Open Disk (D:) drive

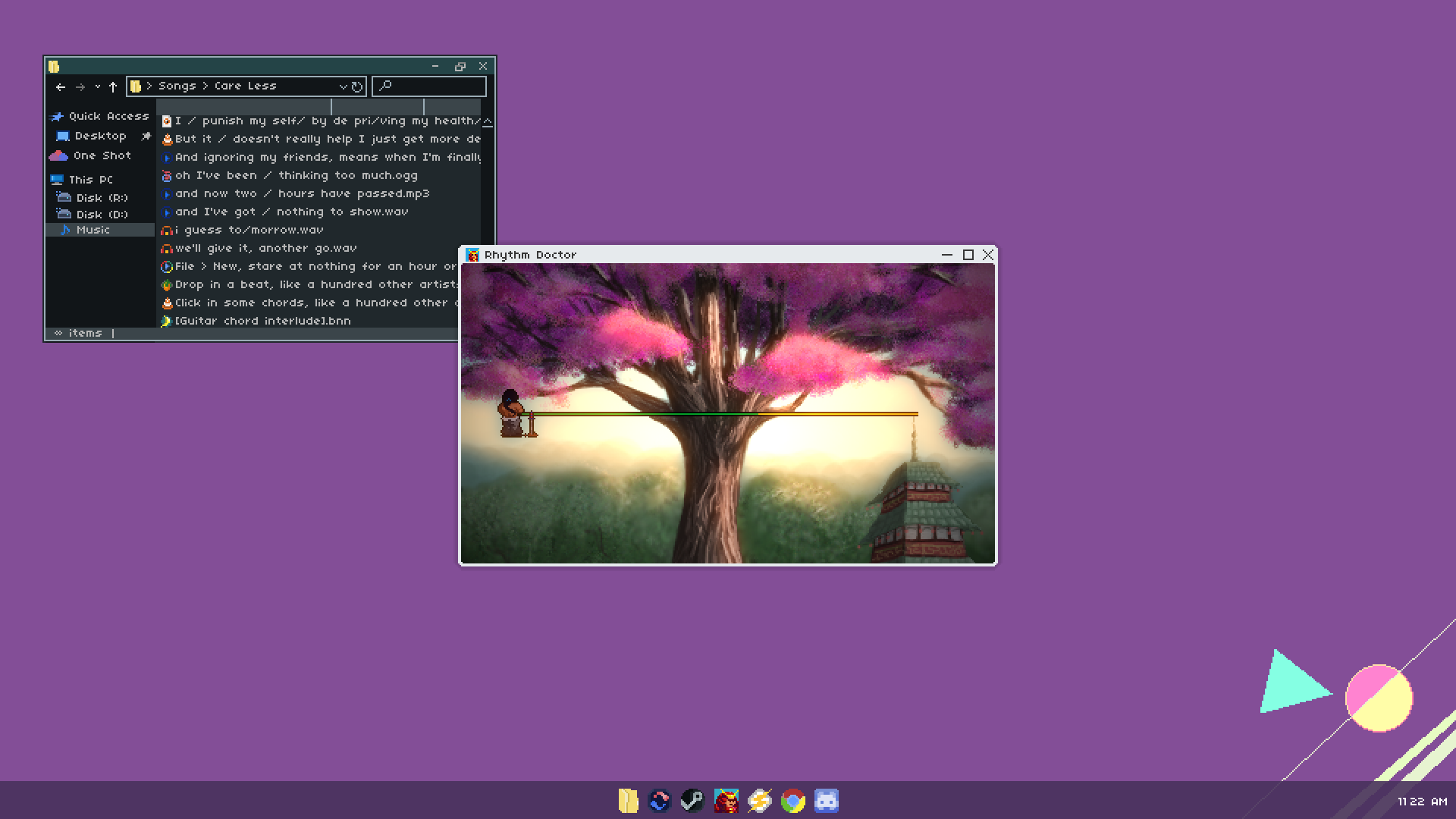(x=92, y=215)
